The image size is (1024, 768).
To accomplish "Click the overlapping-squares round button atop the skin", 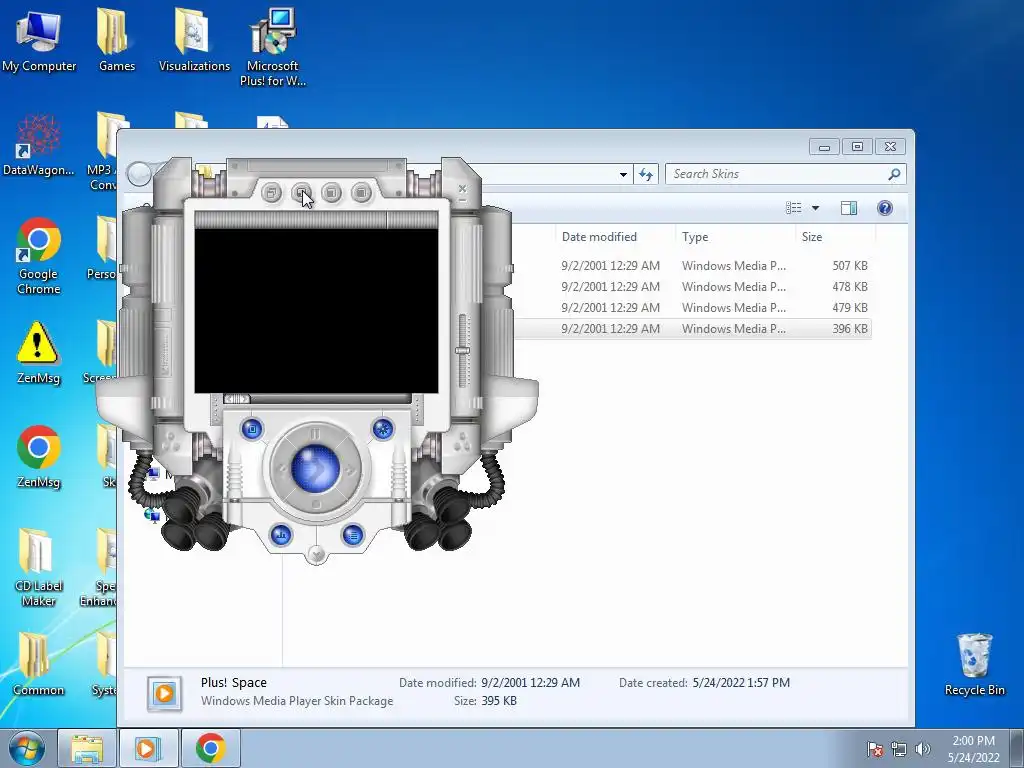I will [272, 193].
